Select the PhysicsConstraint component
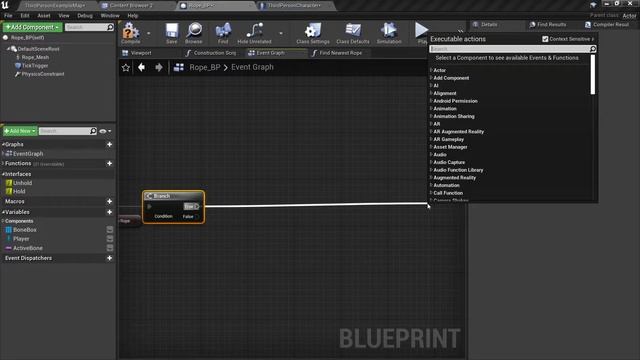 pos(42,74)
